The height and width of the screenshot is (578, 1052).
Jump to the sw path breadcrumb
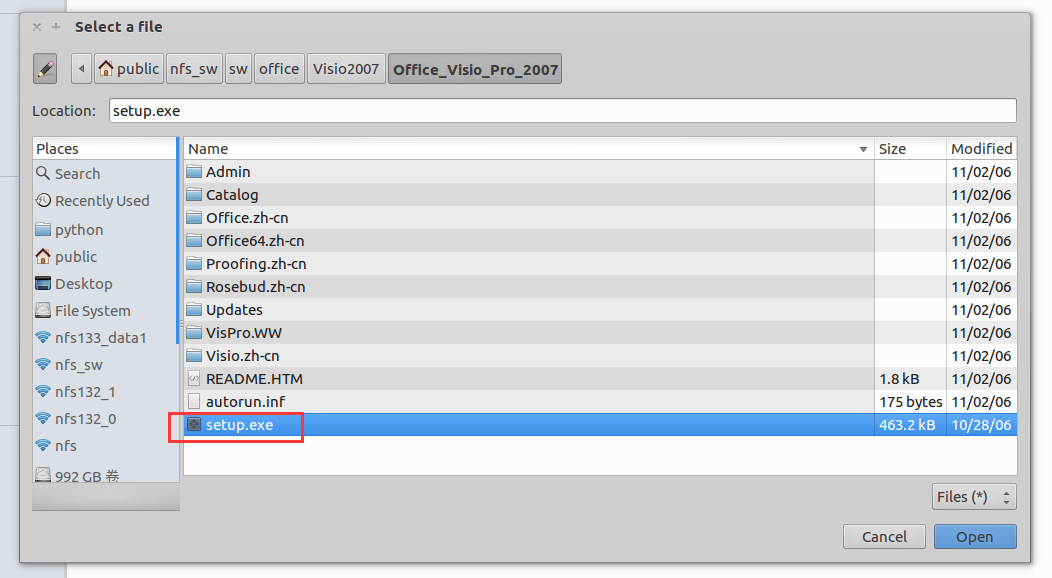click(x=238, y=68)
